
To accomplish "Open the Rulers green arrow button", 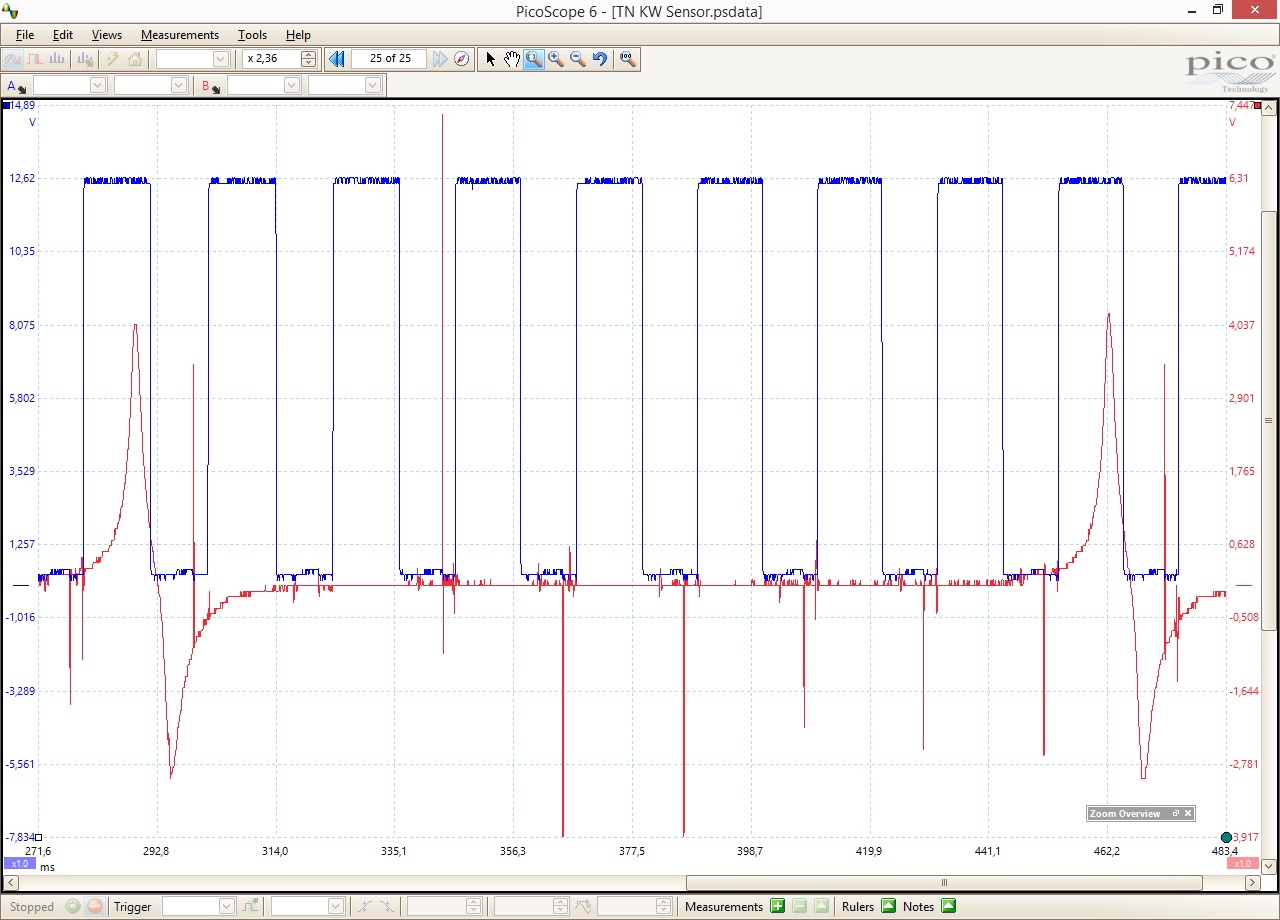I will tap(888, 907).
